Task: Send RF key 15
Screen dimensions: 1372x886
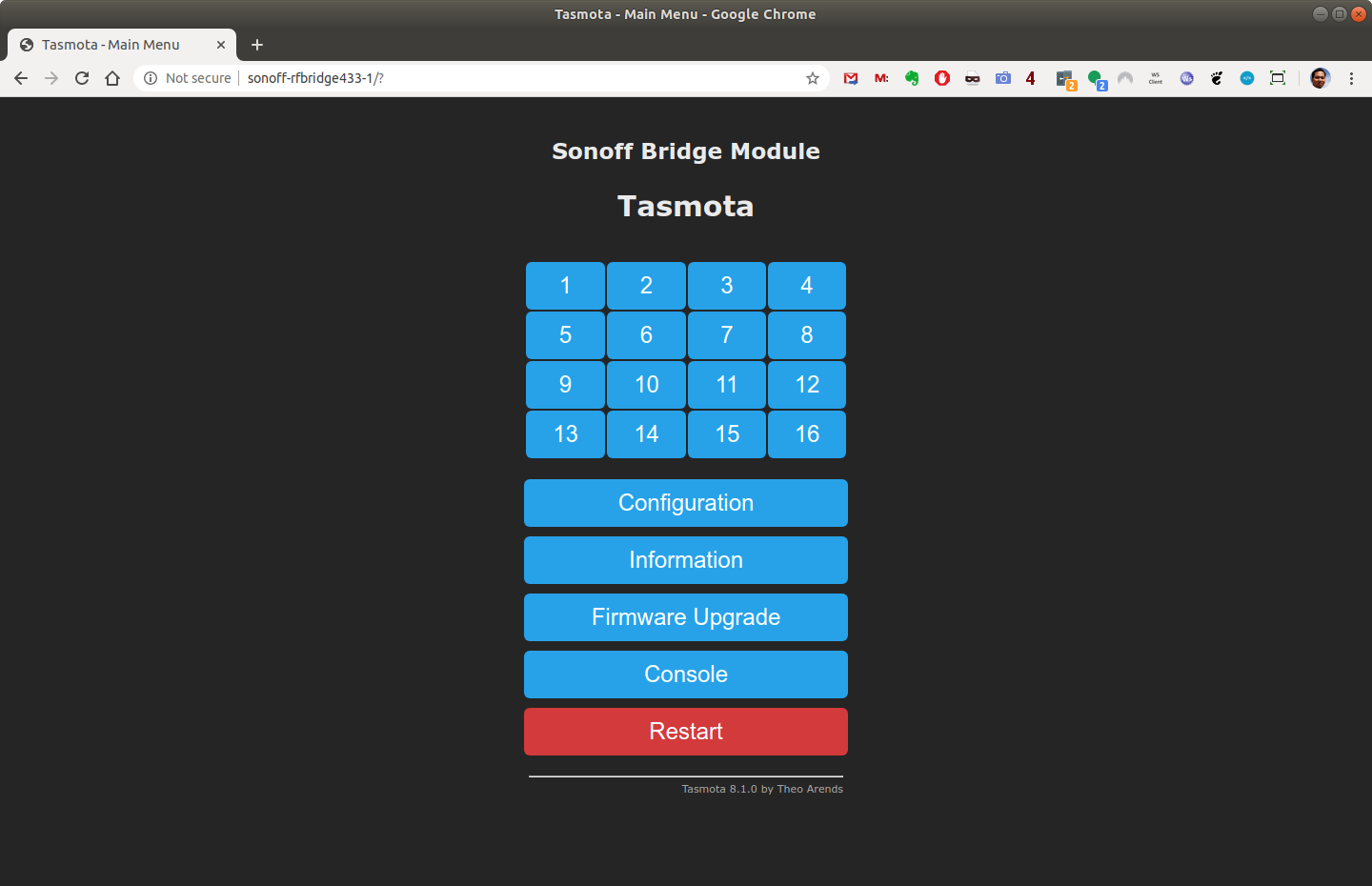Action: pyautogui.click(x=727, y=434)
